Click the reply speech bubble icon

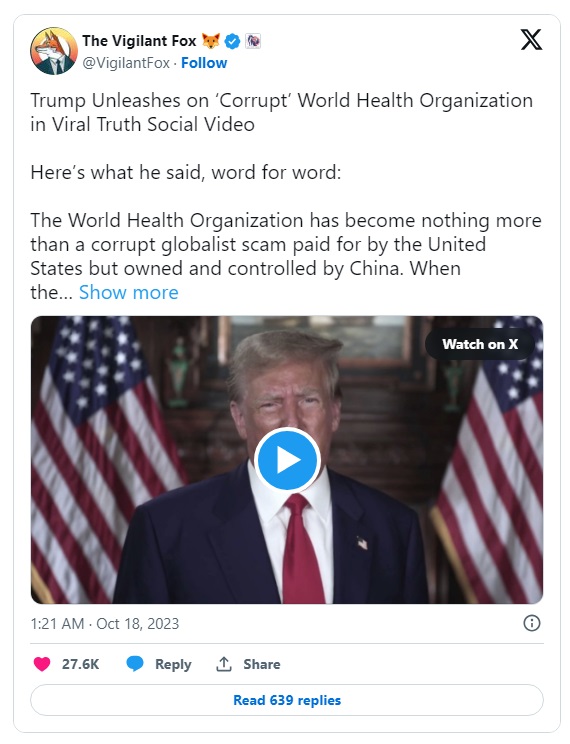135,664
